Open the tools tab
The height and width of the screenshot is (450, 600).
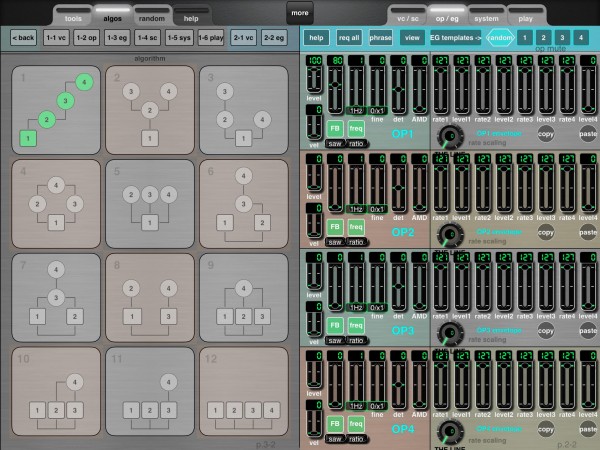coord(73,16)
